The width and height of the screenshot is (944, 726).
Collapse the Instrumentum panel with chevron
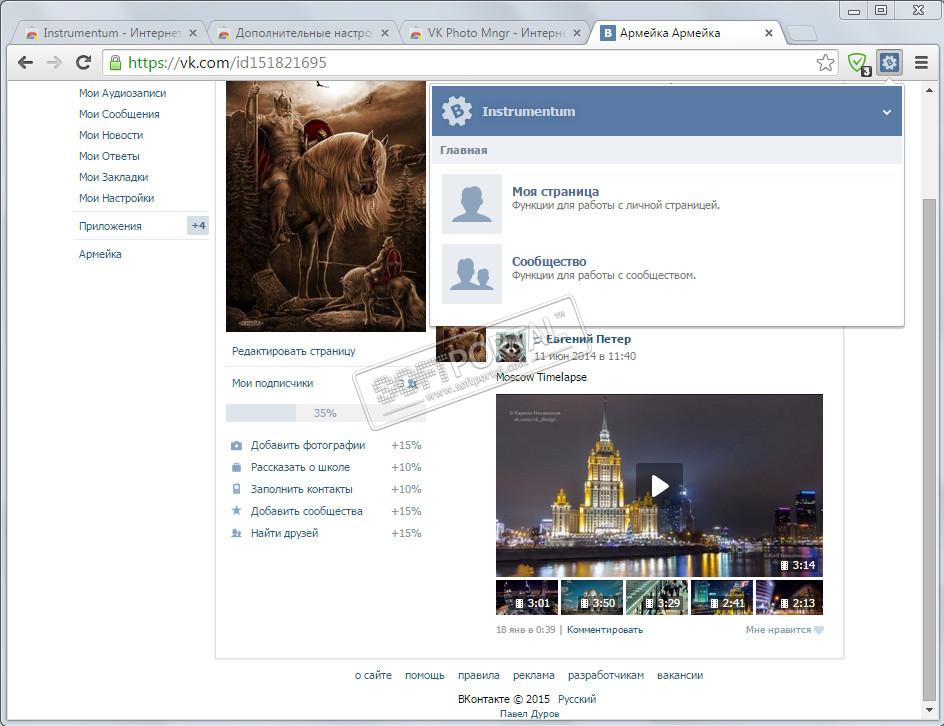pos(887,112)
